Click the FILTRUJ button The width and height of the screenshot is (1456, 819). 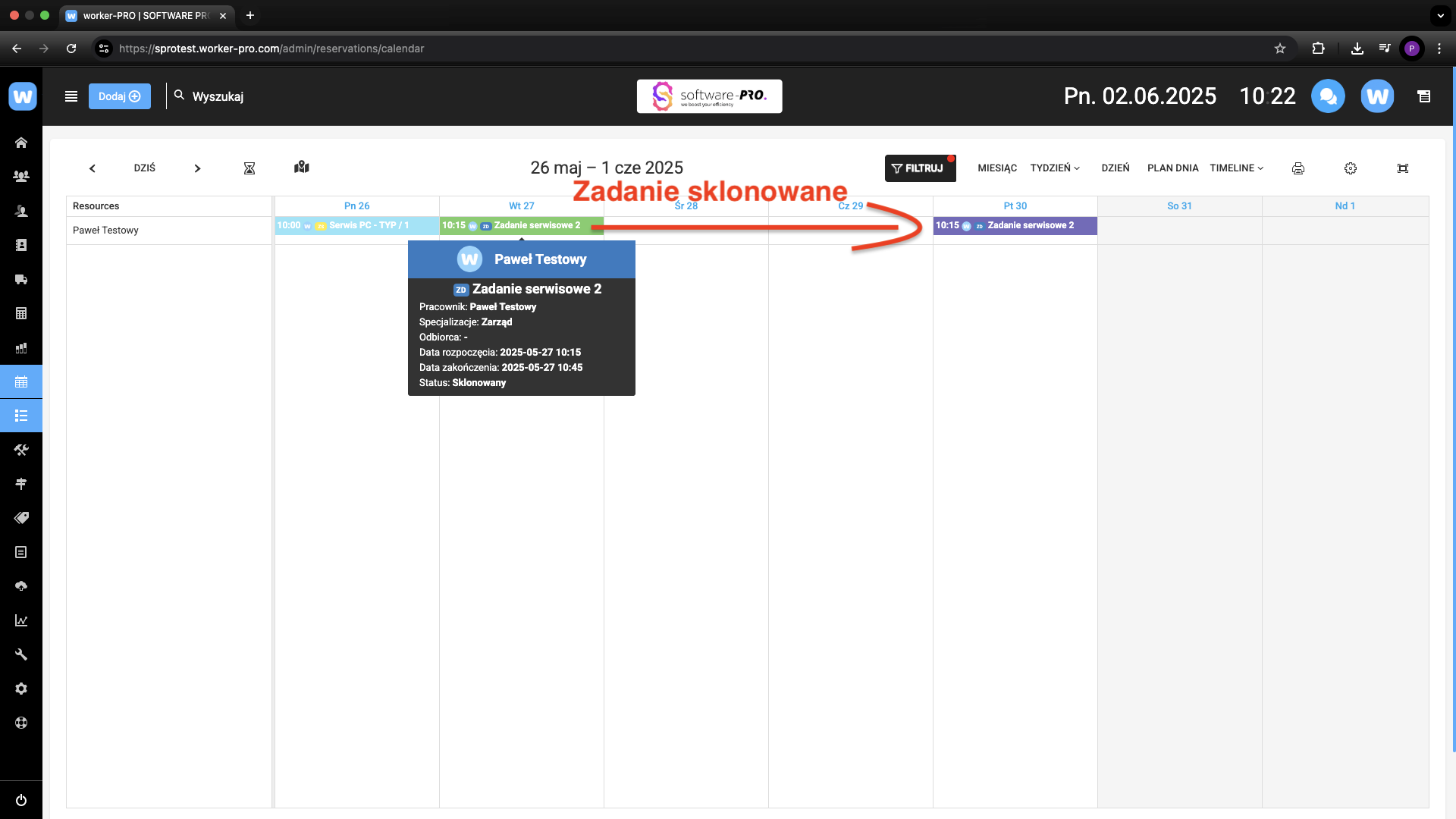coord(920,168)
